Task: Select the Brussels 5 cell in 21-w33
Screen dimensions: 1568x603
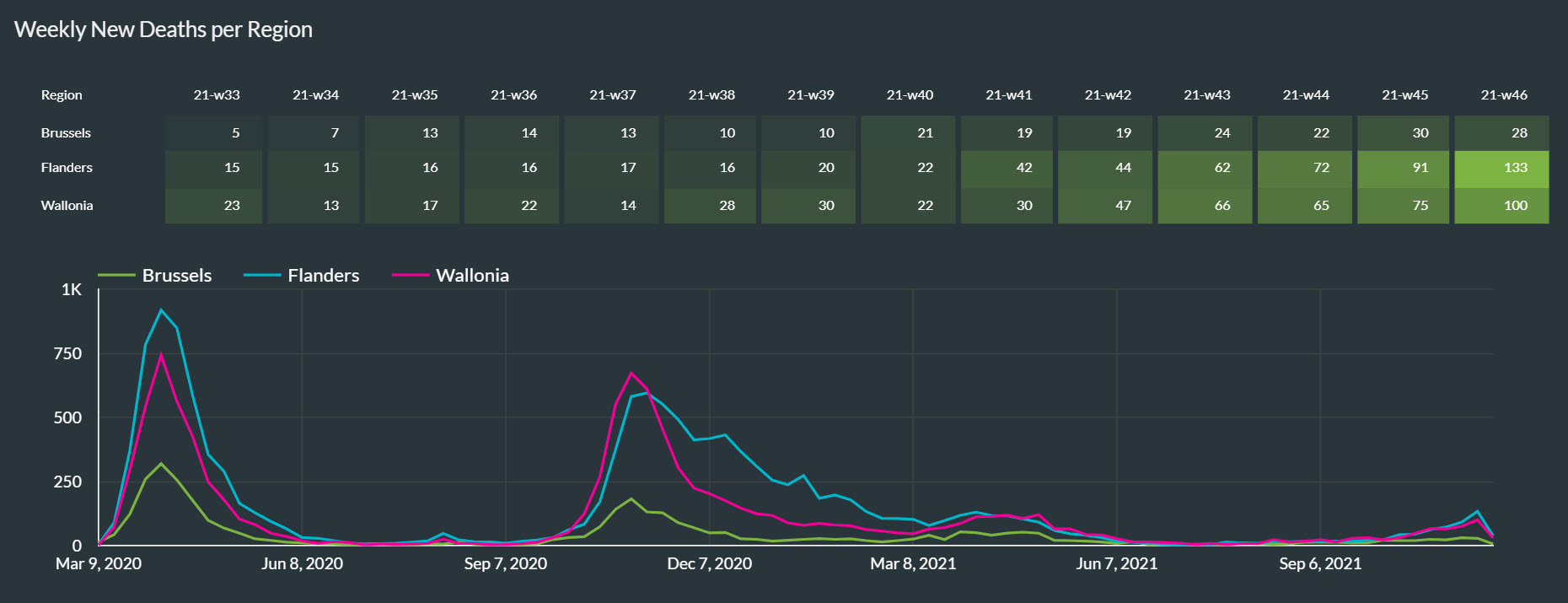Action: tap(214, 133)
